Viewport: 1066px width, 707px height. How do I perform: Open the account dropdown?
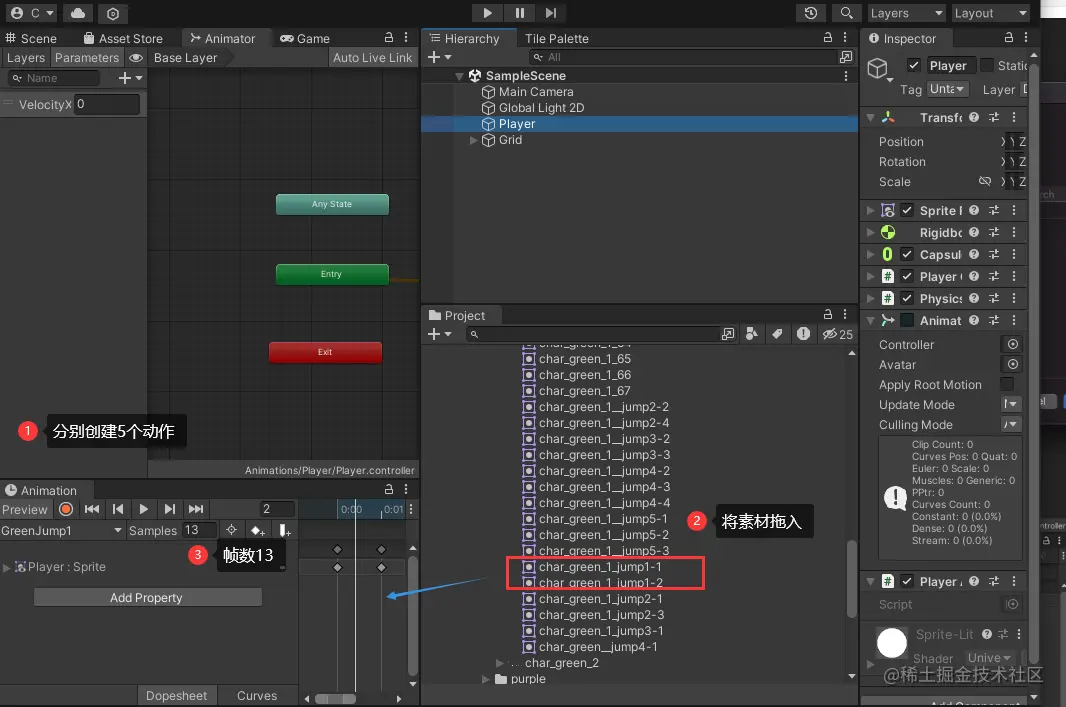tap(31, 13)
